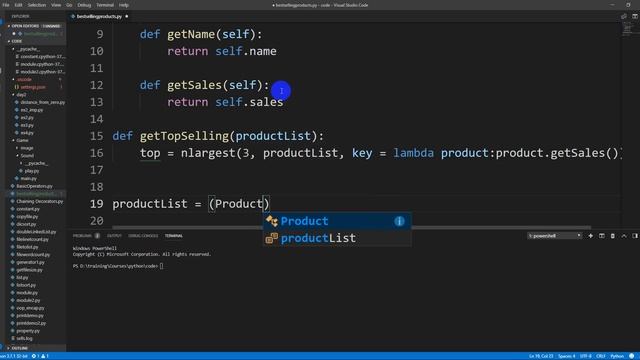The height and width of the screenshot is (360, 640).
Task: Open property.py file
Action: pyautogui.click(x=28, y=331)
